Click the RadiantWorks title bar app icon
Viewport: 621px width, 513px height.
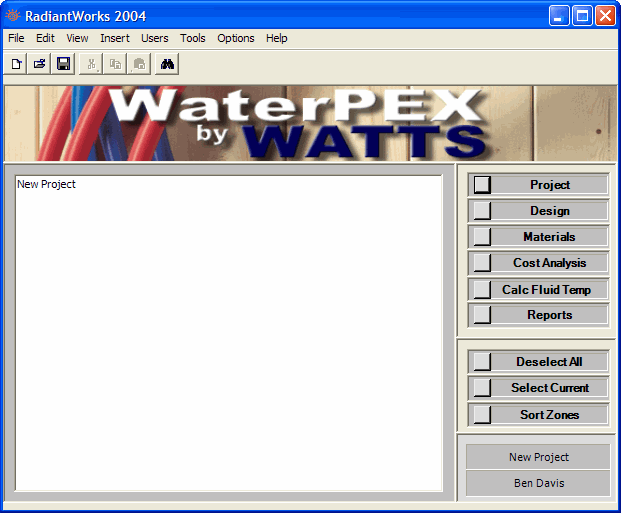pos(13,16)
